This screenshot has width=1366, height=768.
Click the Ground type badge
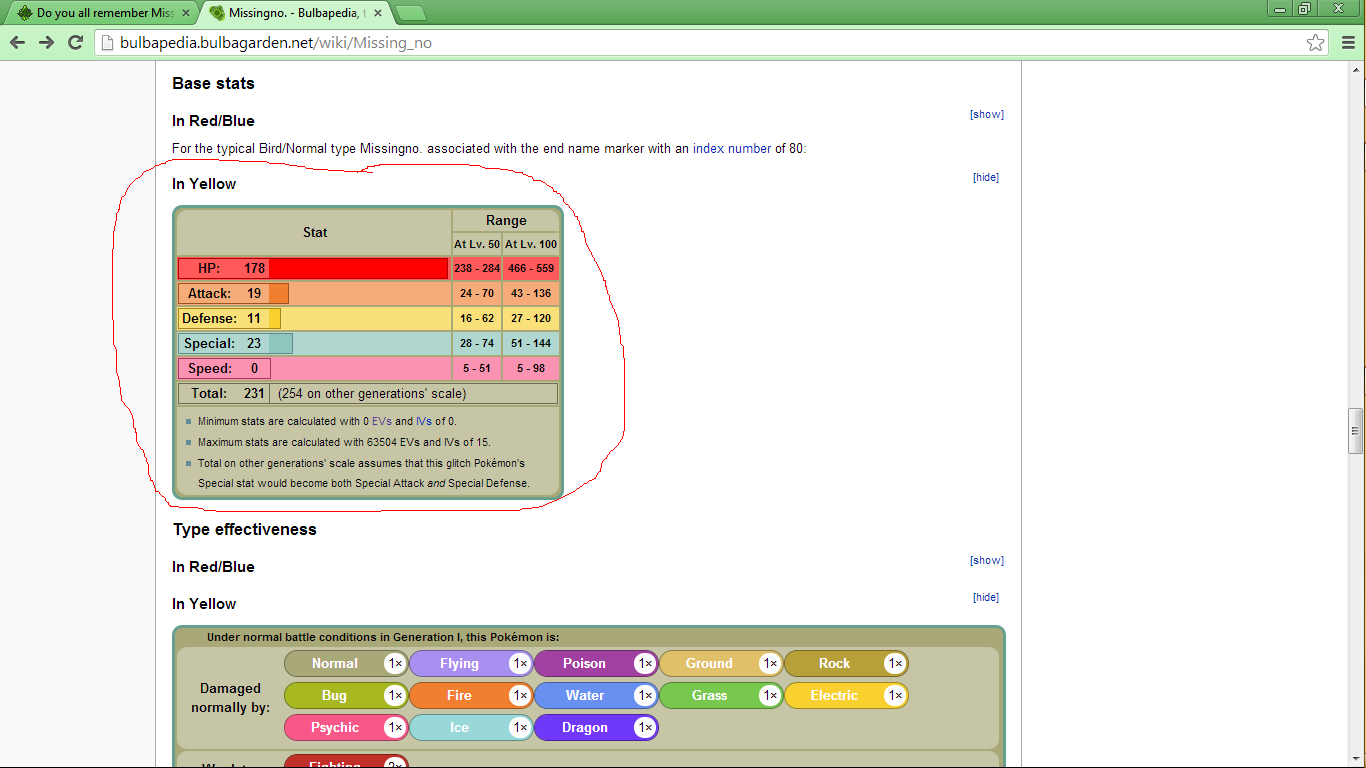(721, 663)
